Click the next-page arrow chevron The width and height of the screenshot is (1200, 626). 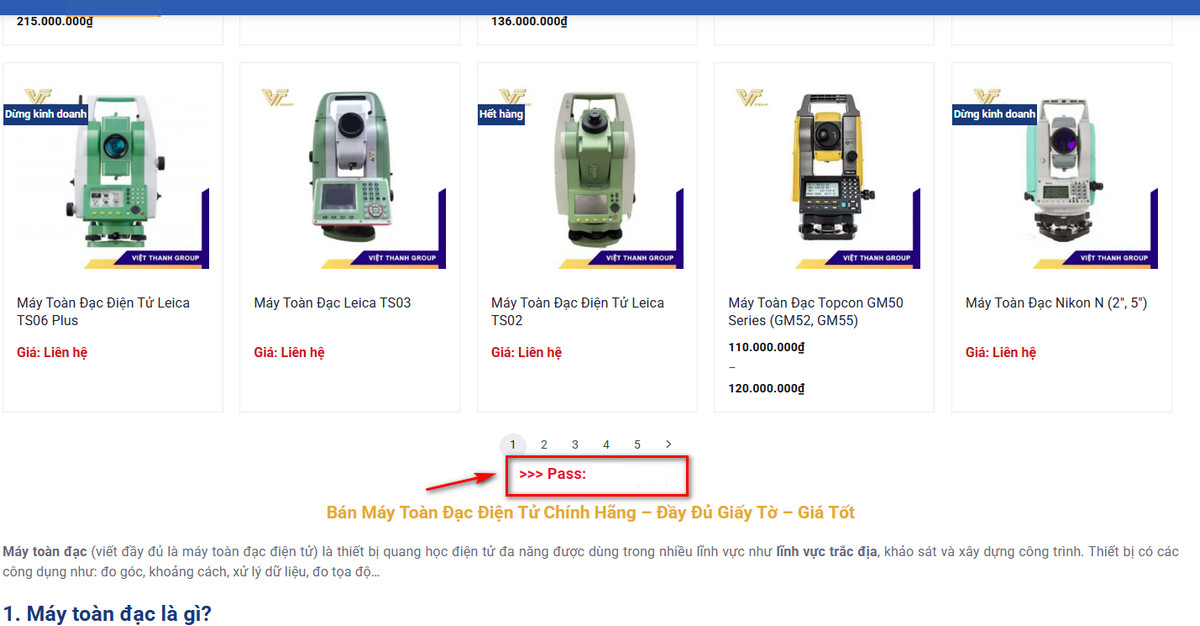[668, 444]
